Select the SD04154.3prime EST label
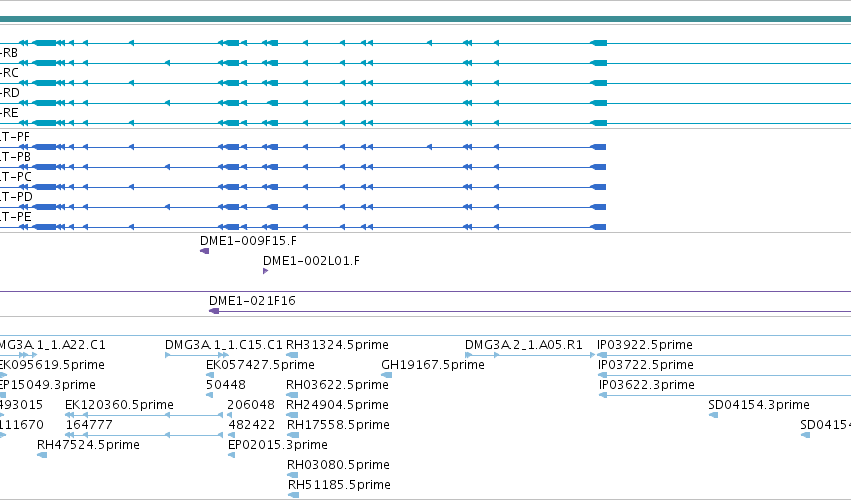Viewport: 851px width, 500px height. 759,406
